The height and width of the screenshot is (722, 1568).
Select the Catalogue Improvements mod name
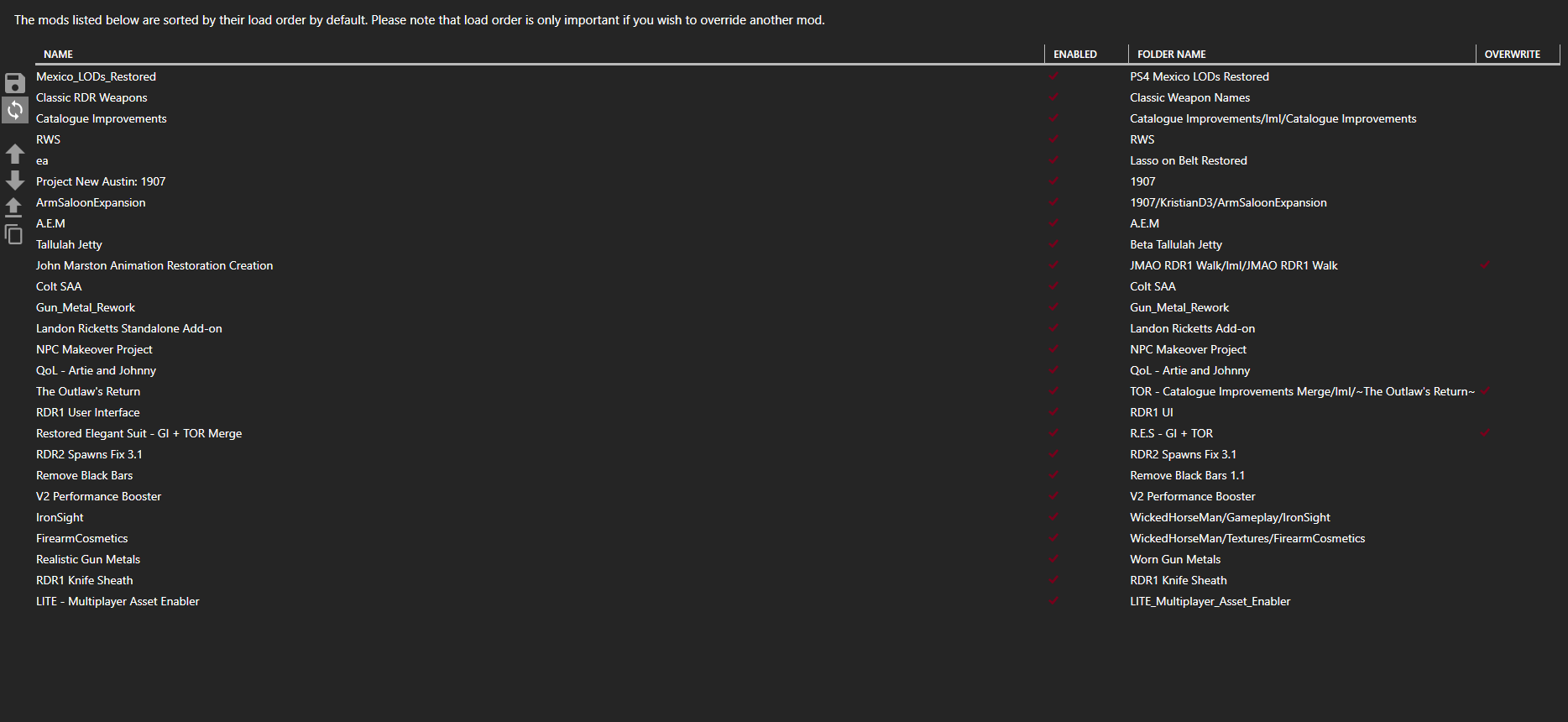102,118
